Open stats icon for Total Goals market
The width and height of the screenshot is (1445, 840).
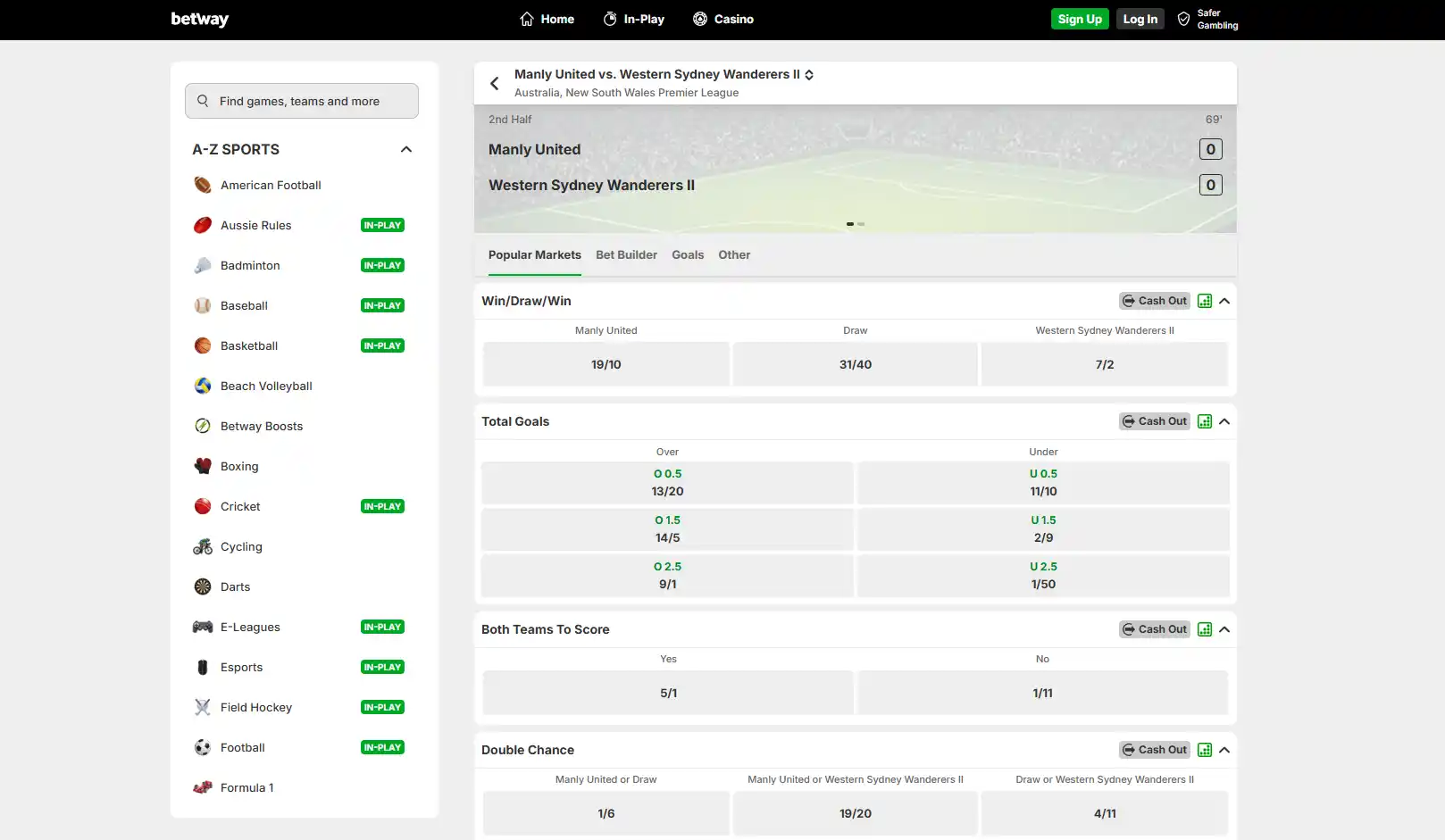tap(1205, 421)
